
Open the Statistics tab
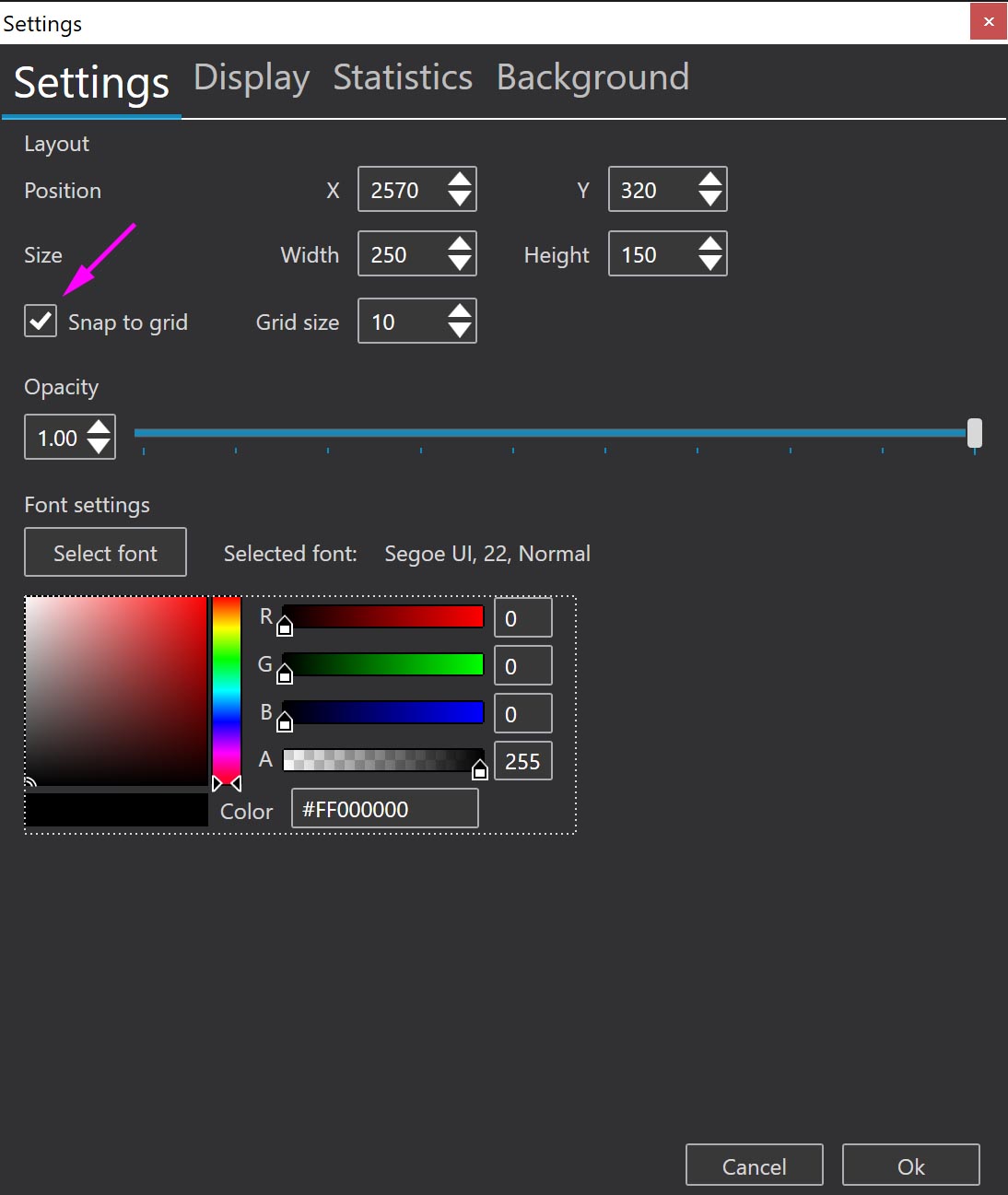(x=403, y=78)
